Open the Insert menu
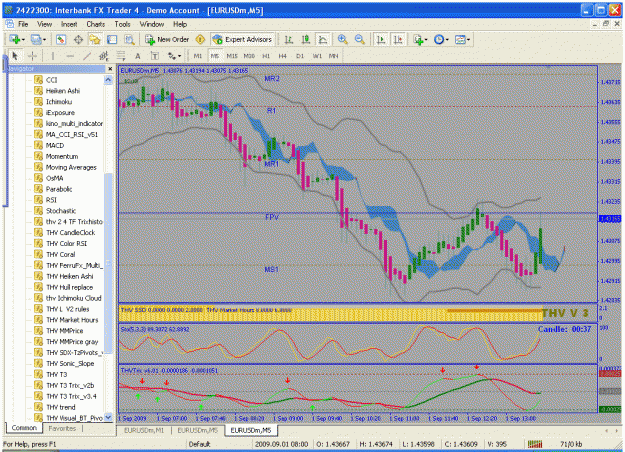The image size is (625, 452). tap(69, 24)
